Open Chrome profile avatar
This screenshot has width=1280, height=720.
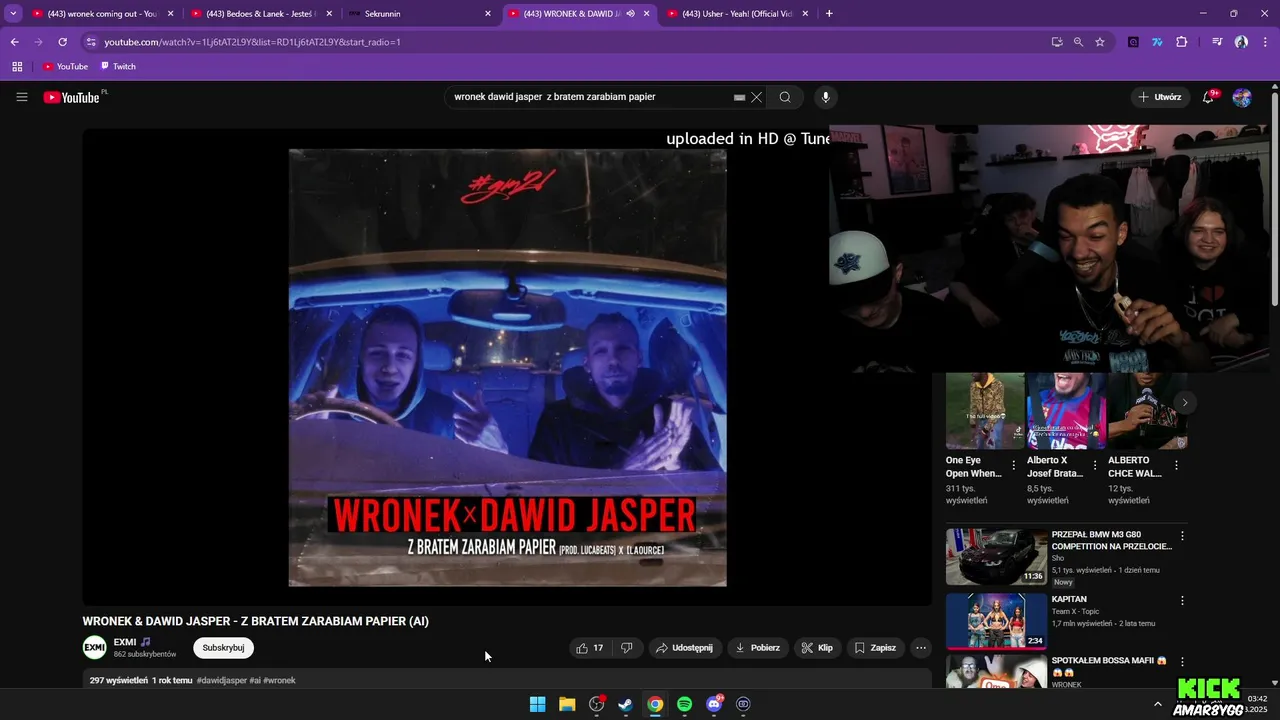click(x=1241, y=42)
